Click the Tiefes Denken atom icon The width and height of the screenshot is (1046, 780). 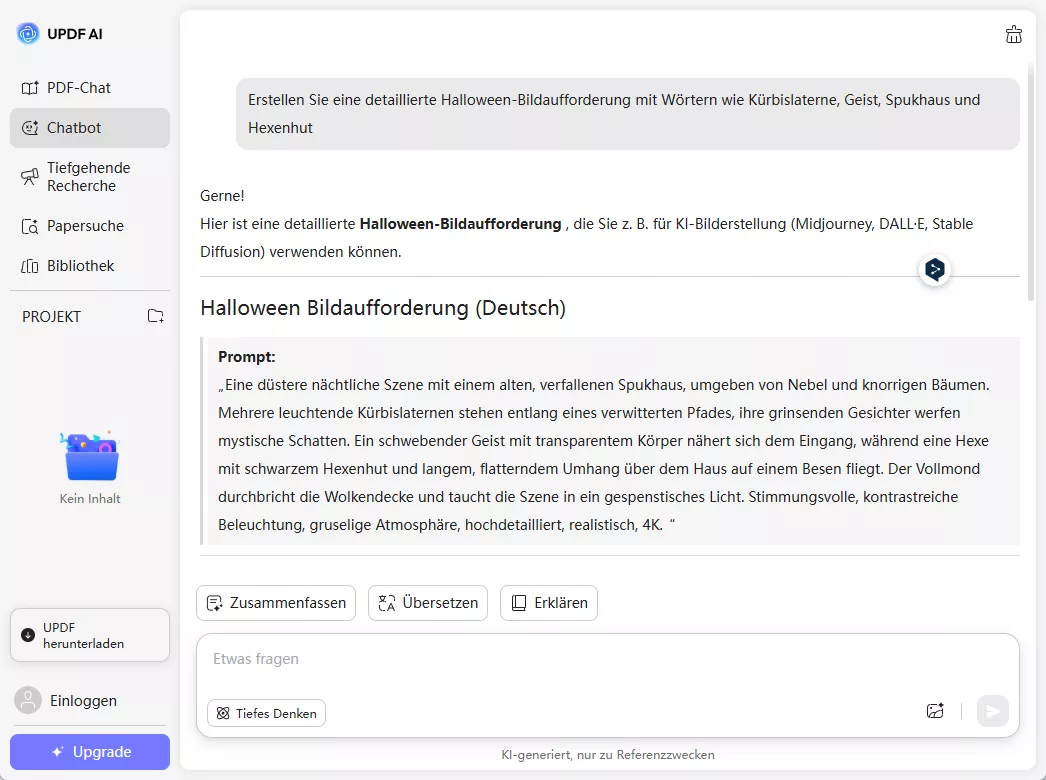223,713
